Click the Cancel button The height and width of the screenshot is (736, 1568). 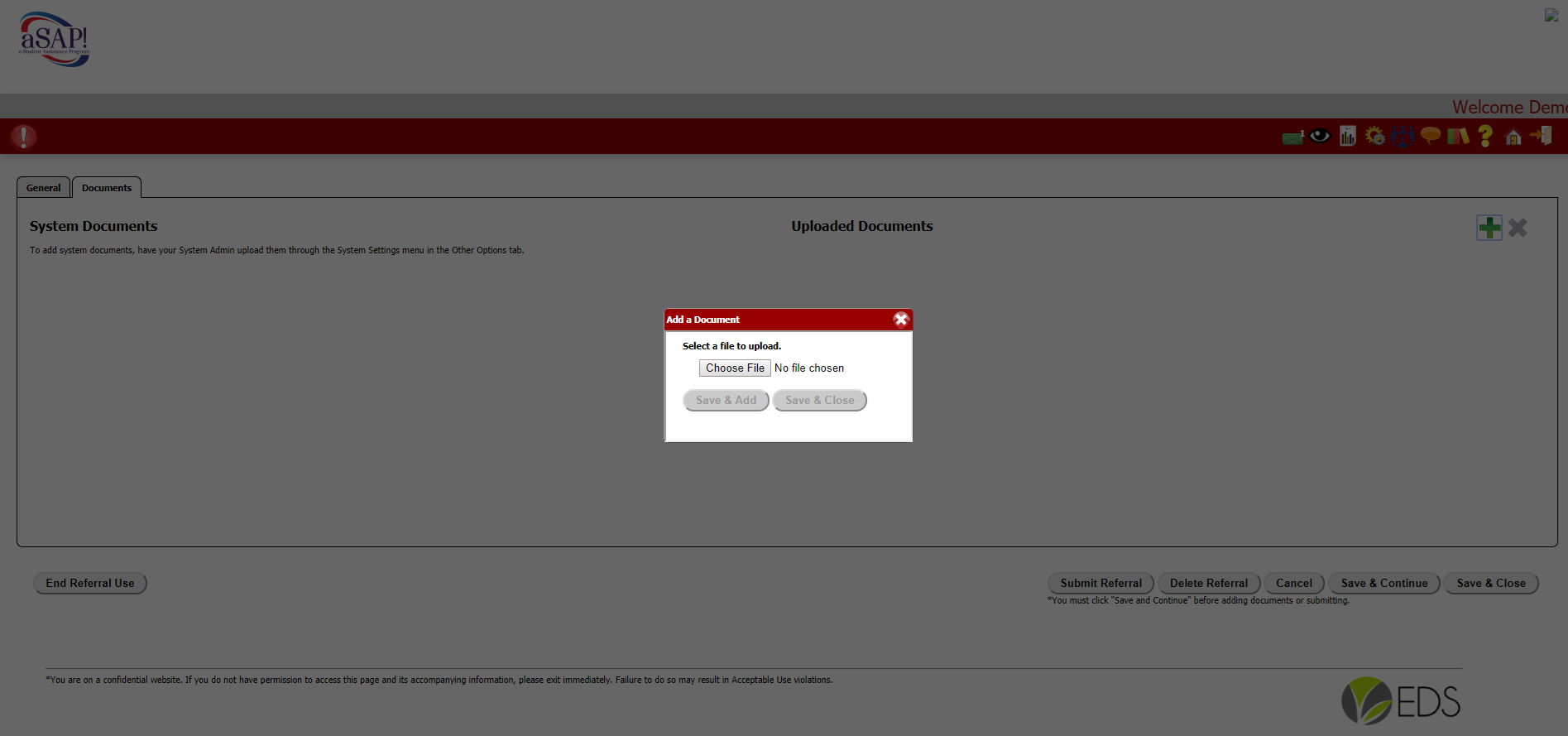coord(1294,584)
